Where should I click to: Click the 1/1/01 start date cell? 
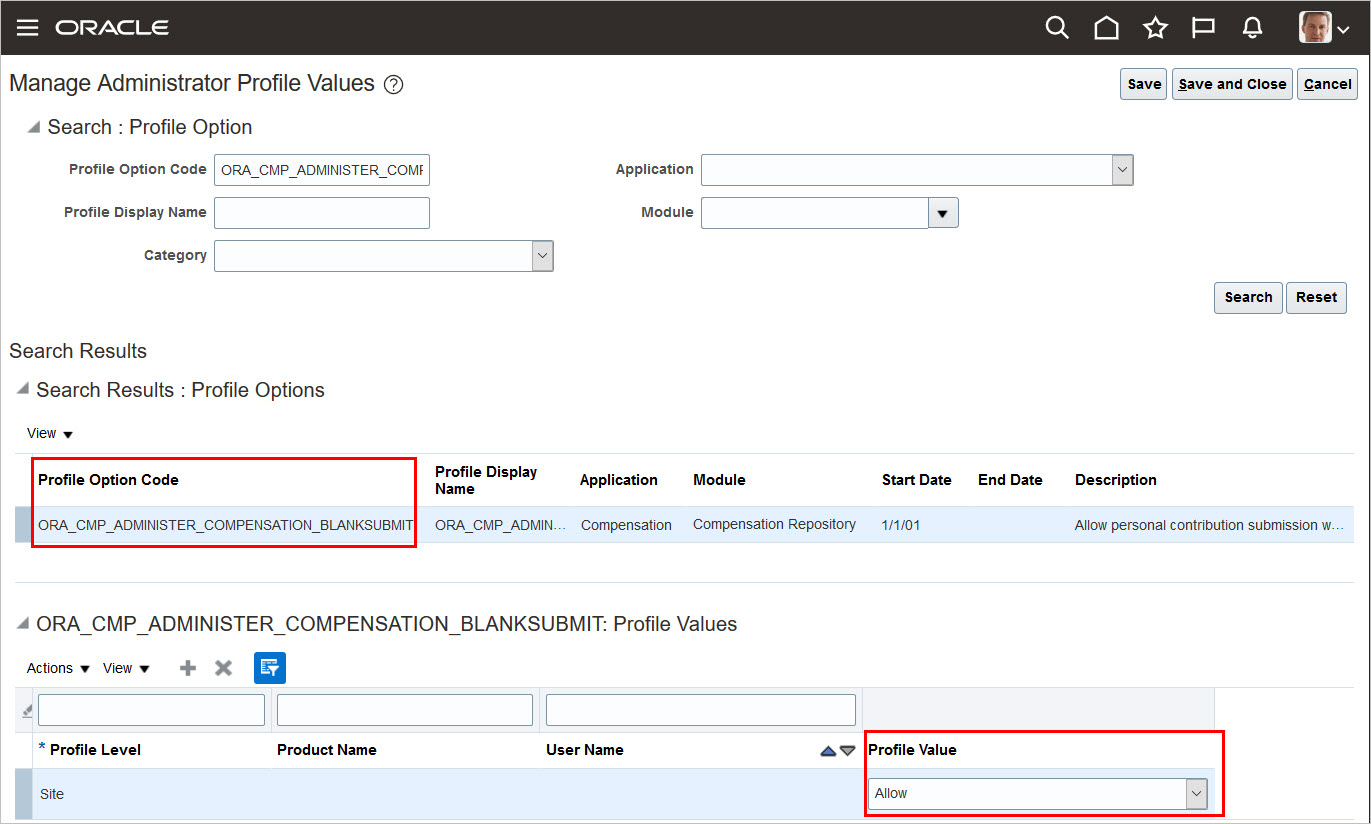(x=903, y=524)
